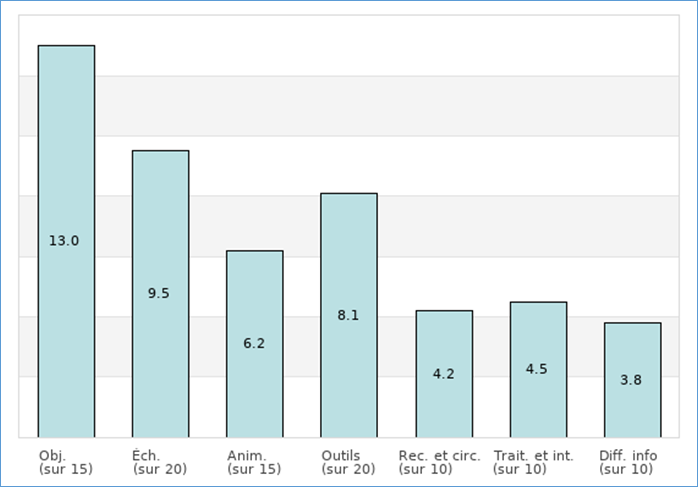
Task: Click the 3.8 value label
Action: point(631,380)
